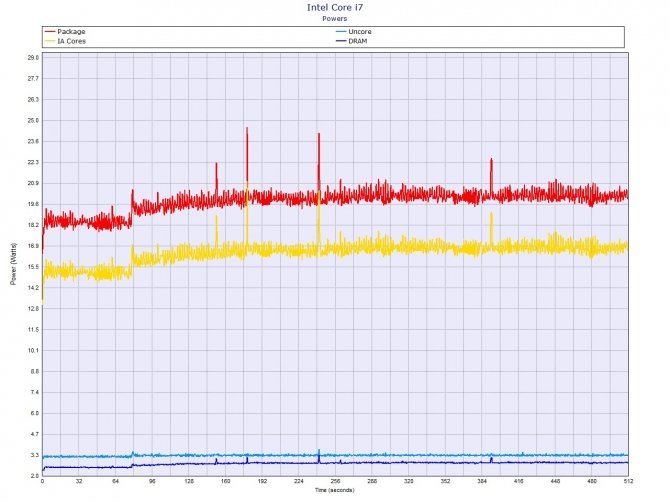
Task: Select the "IA Cores" legend label
Action: point(71,41)
